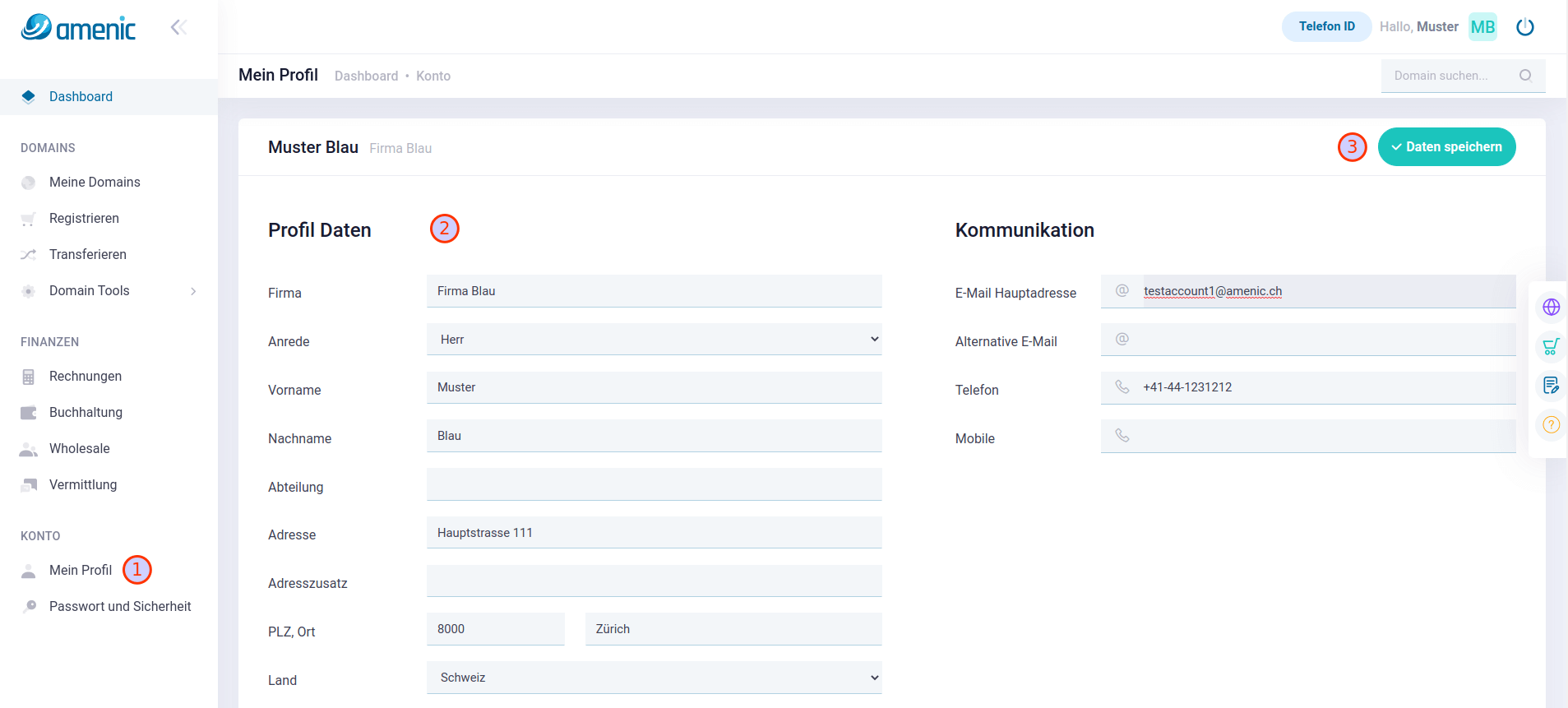1568x708 pixels.
Task: Open Wholesale menu item
Action: click(79, 448)
